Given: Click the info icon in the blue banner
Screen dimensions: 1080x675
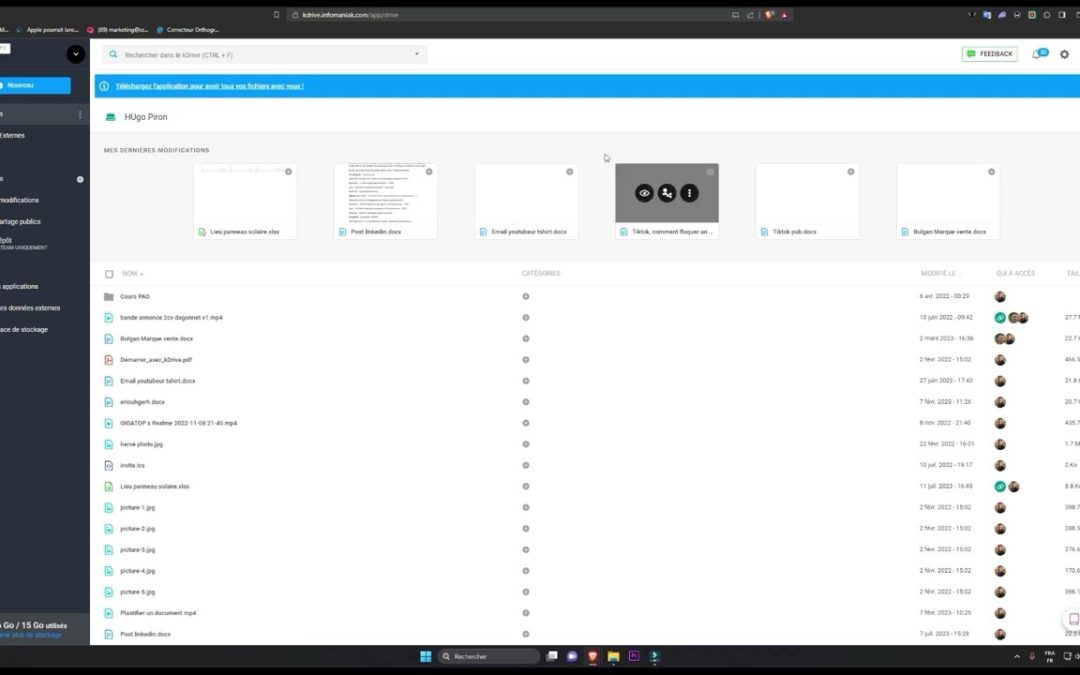Looking at the screenshot, I should 104,86.
